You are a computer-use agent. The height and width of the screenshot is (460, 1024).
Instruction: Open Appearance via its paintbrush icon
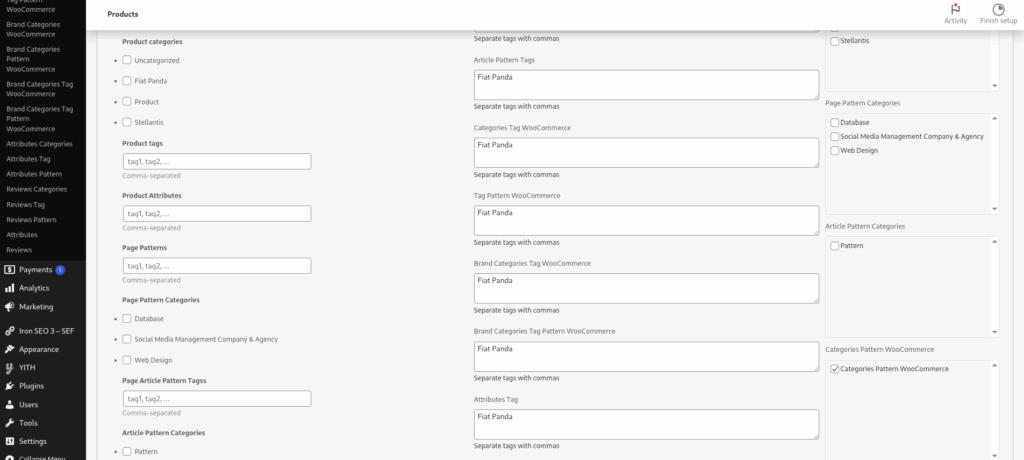click(9, 350)
